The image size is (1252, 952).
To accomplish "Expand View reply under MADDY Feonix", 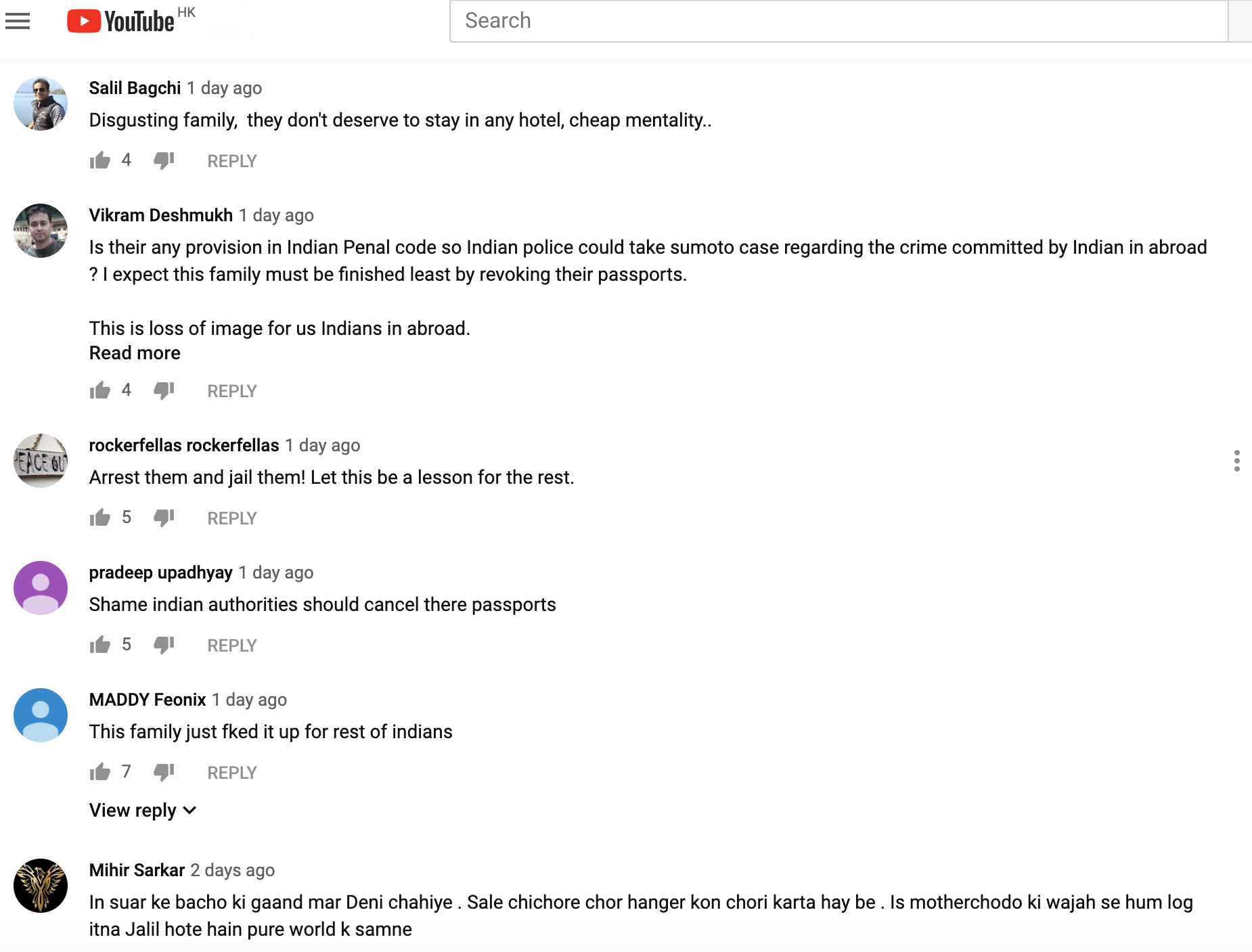I will [143, 811].
